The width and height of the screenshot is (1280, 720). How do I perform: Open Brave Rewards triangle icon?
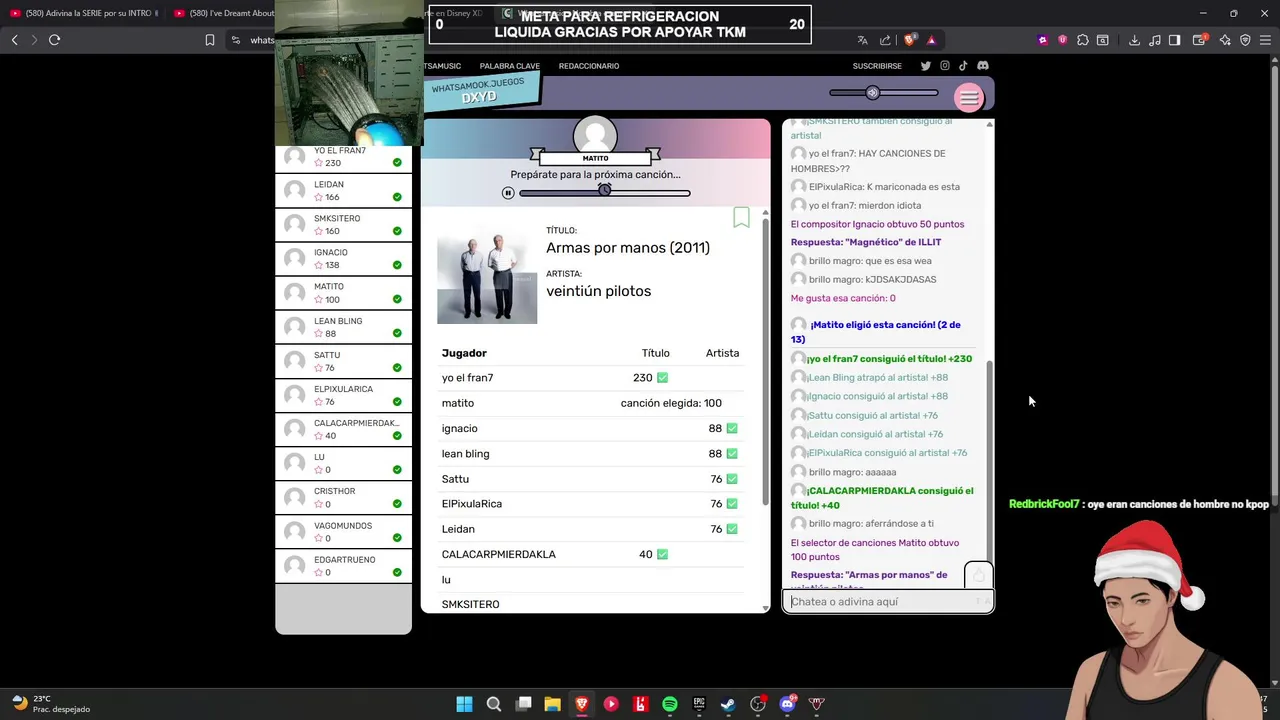tap(931, 40)
